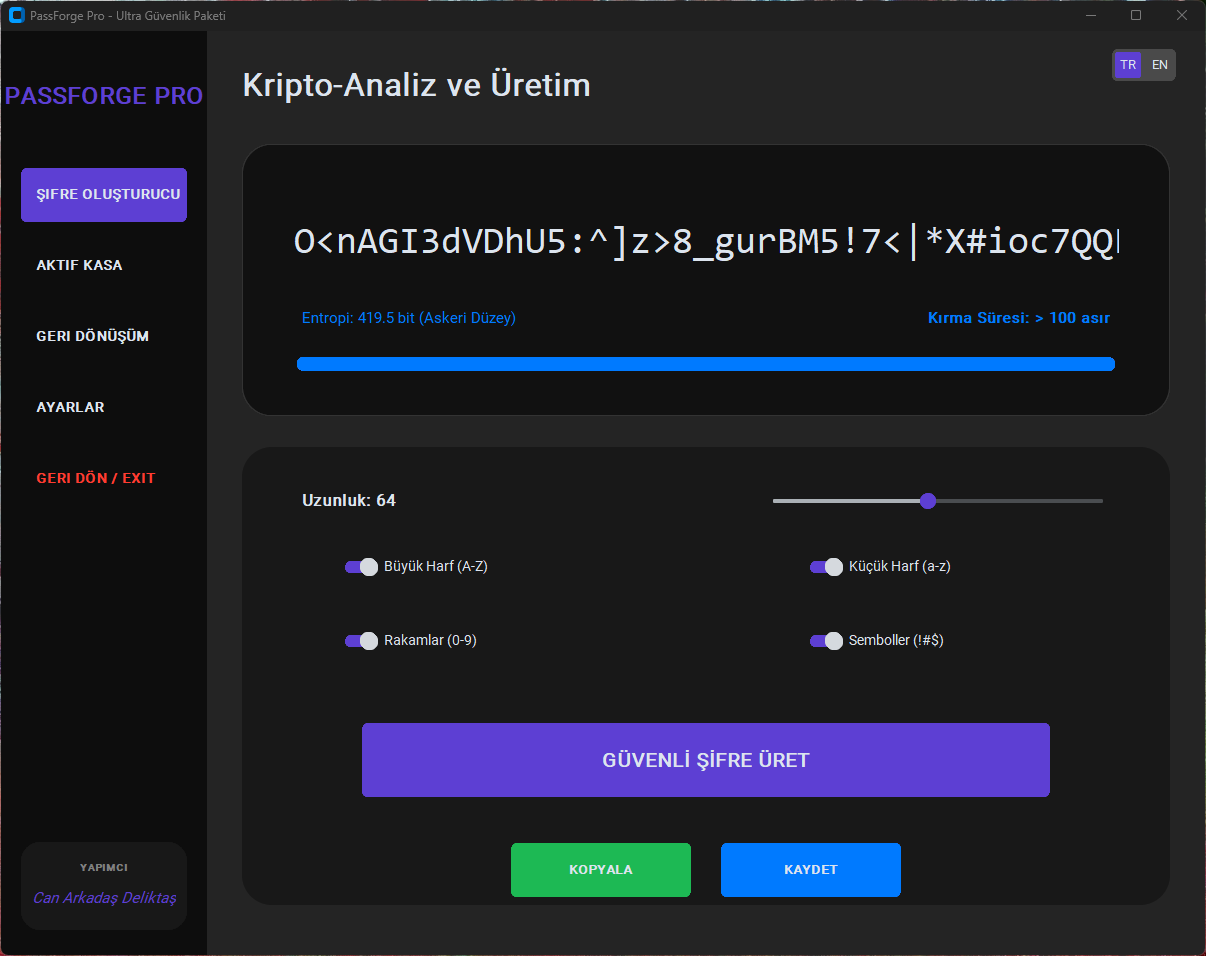Click the PASSFORGE PRO sidebar logo

(x=104, y=96)
